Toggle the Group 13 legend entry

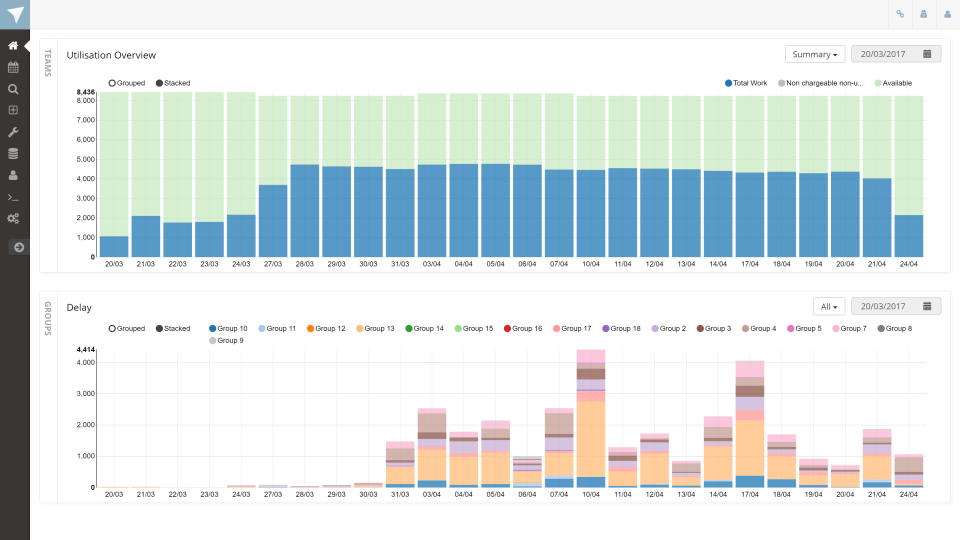point(375,328)
